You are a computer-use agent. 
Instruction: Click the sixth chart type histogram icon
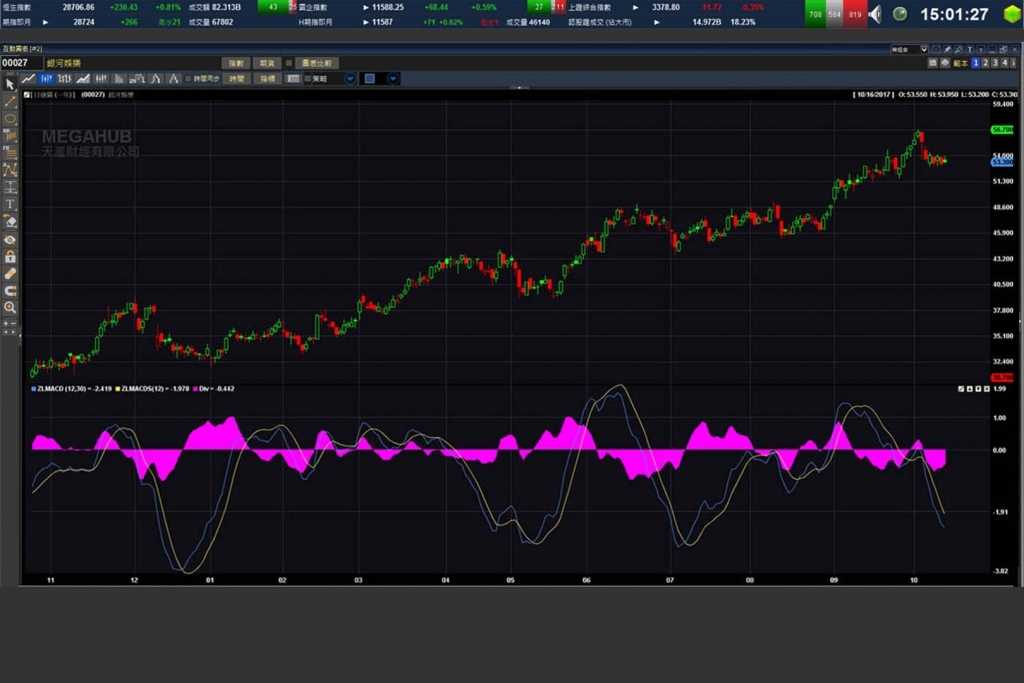coord(119,79)
